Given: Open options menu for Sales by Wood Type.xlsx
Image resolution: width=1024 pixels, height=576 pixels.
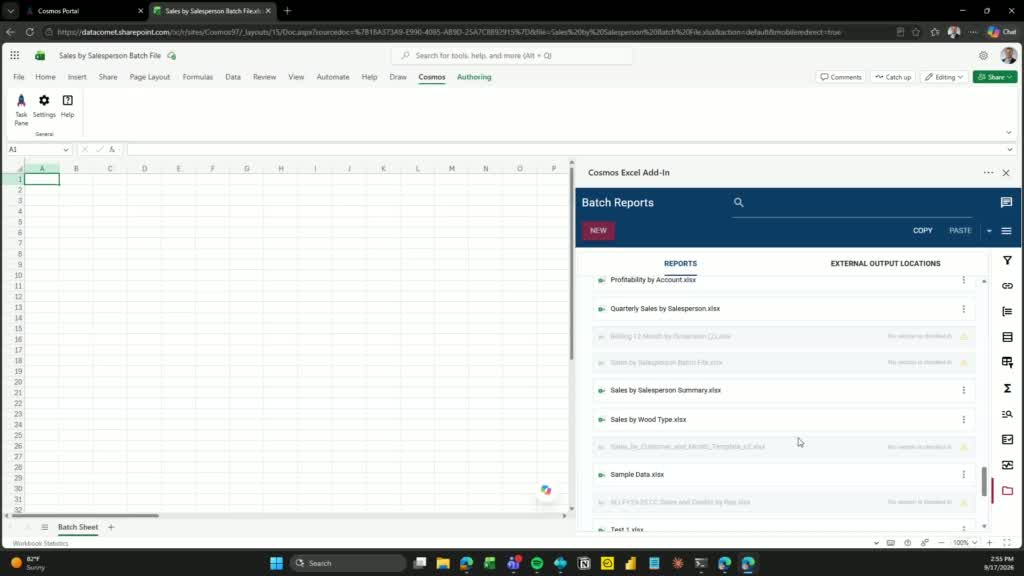Looking at the screenshot, I should (x=963, y=419).
